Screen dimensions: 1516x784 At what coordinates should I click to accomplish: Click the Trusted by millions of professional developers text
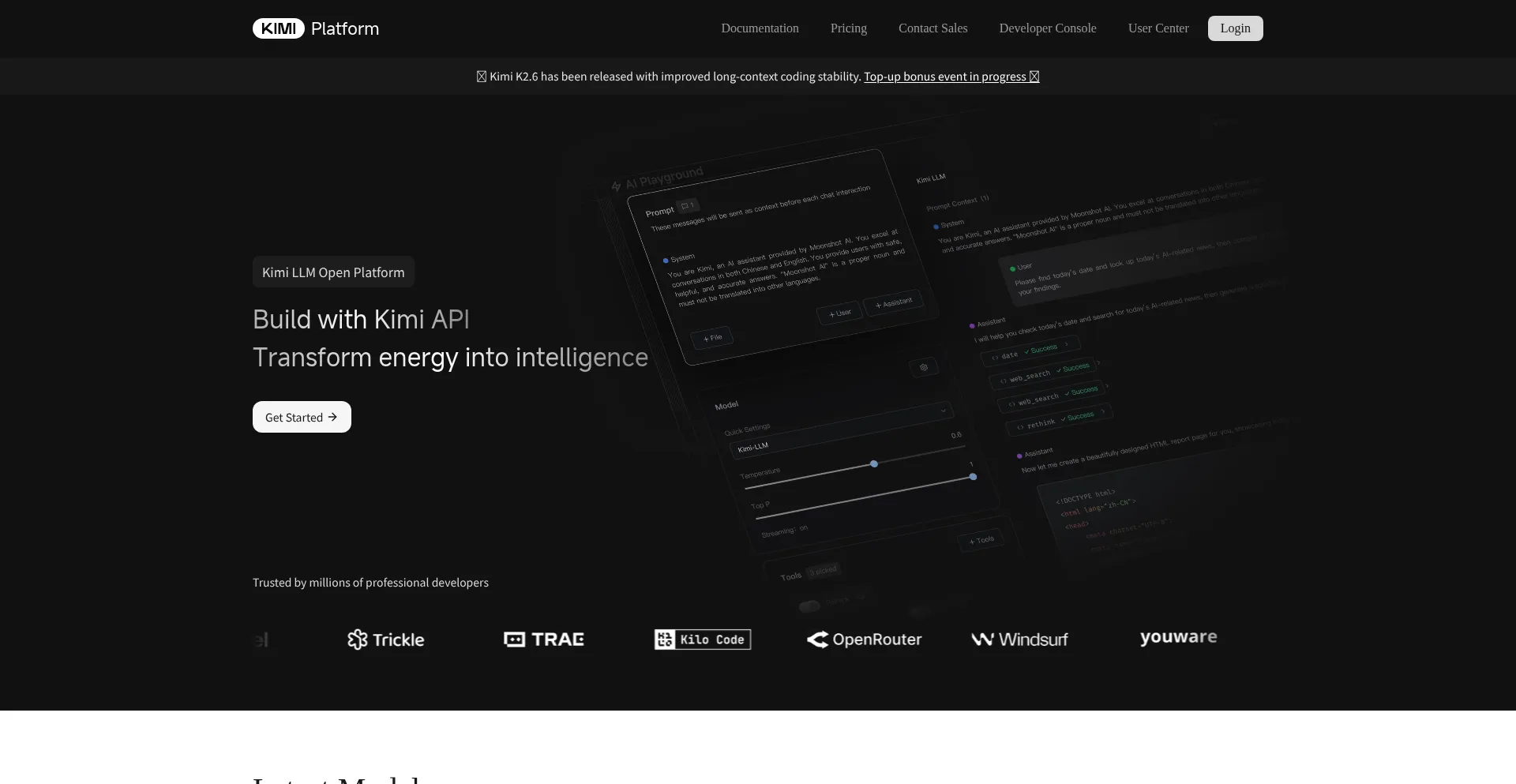(x=370, y=583)
